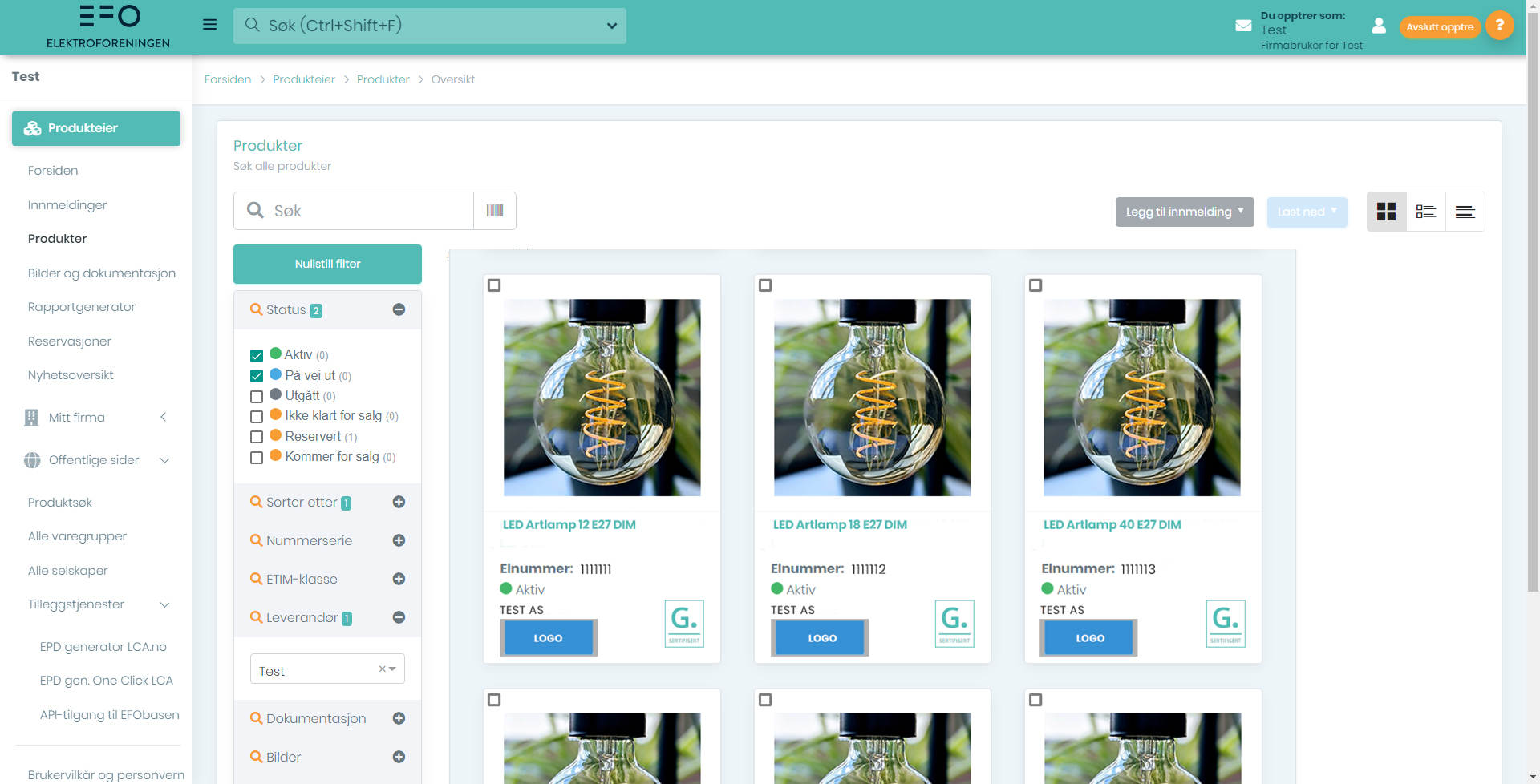Uncheck the Aktiv status filter
Image resolution: width=1540 pixels, height=784 pixels.
pyautogui.click(x=257, y=356)
